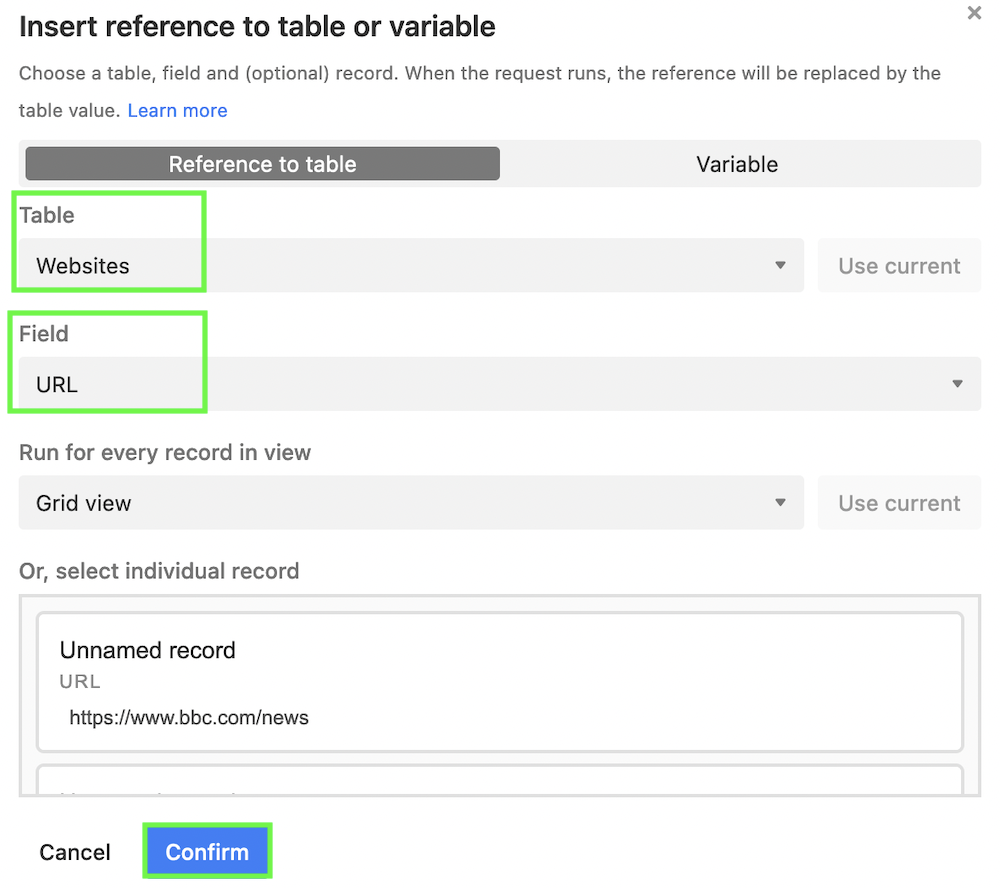Screen dimensions: 1000x888
Task: Select the partially visible second record
Action: coord(500,785)
